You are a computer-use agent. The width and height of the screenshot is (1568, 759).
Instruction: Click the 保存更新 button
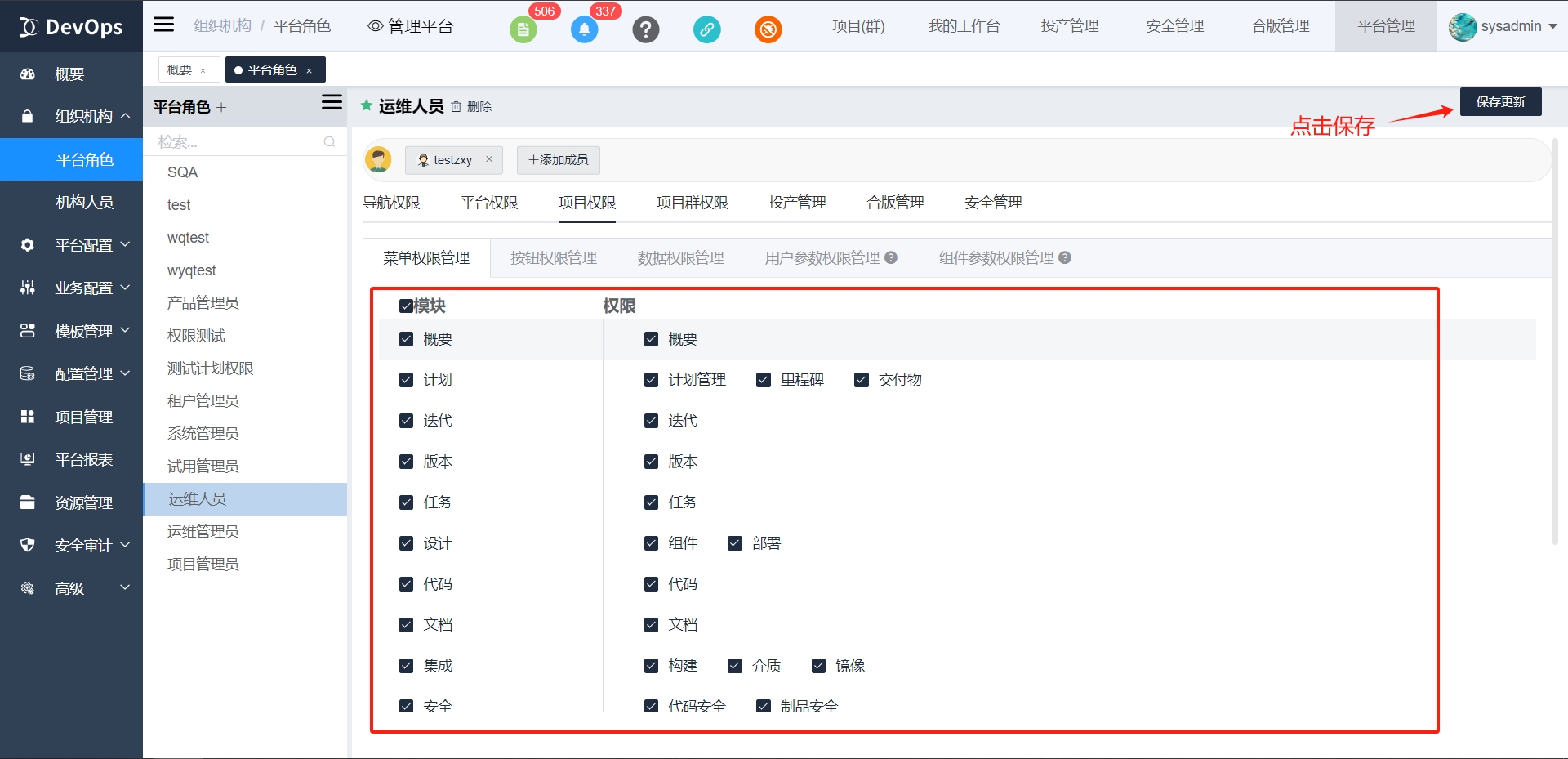[1500, 102]
